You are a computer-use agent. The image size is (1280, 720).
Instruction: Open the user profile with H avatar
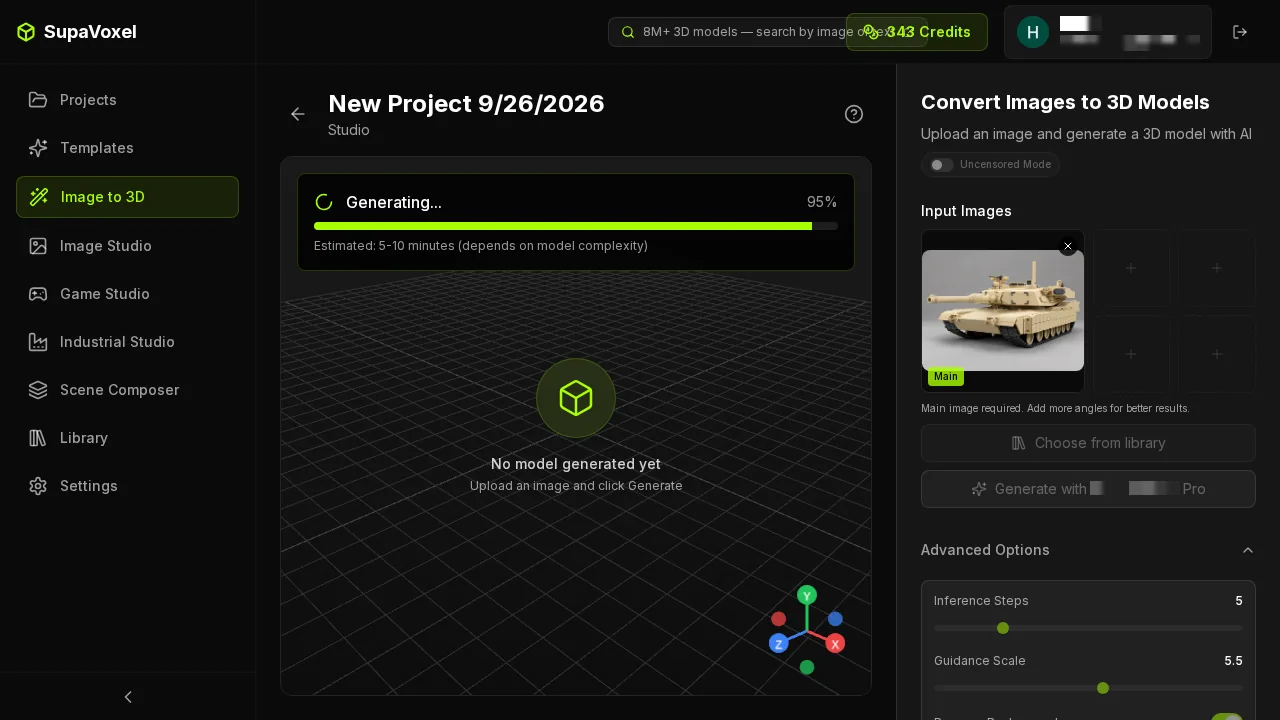[x=1108, y=32]
